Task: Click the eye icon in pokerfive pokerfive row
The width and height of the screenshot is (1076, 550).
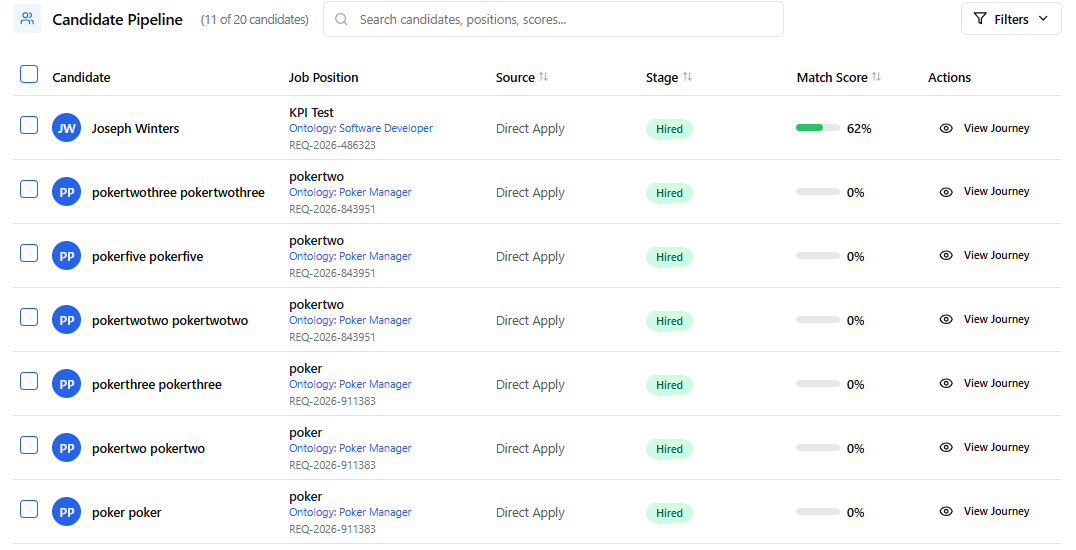Action: tap(946, 256)
